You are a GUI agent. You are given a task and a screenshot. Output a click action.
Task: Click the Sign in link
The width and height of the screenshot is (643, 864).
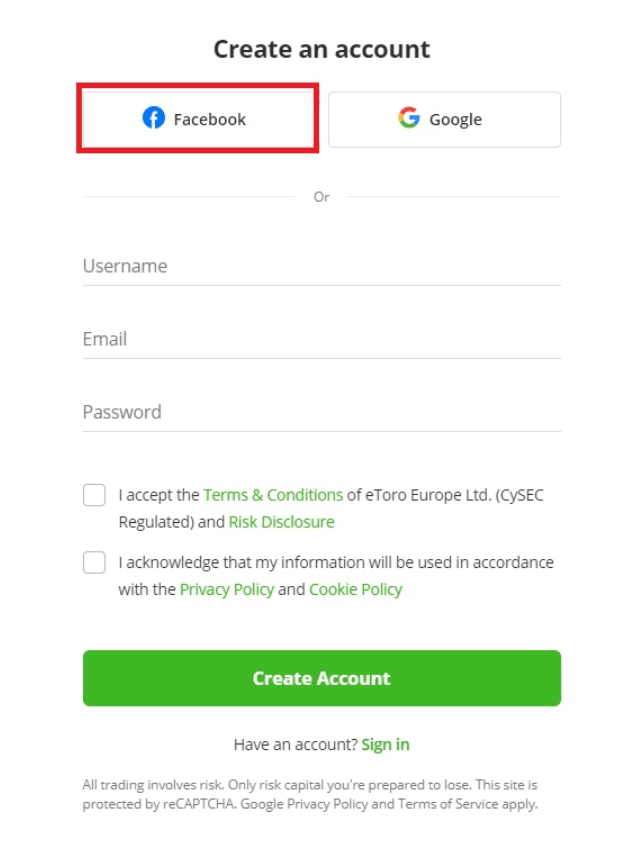coord(385,744)
